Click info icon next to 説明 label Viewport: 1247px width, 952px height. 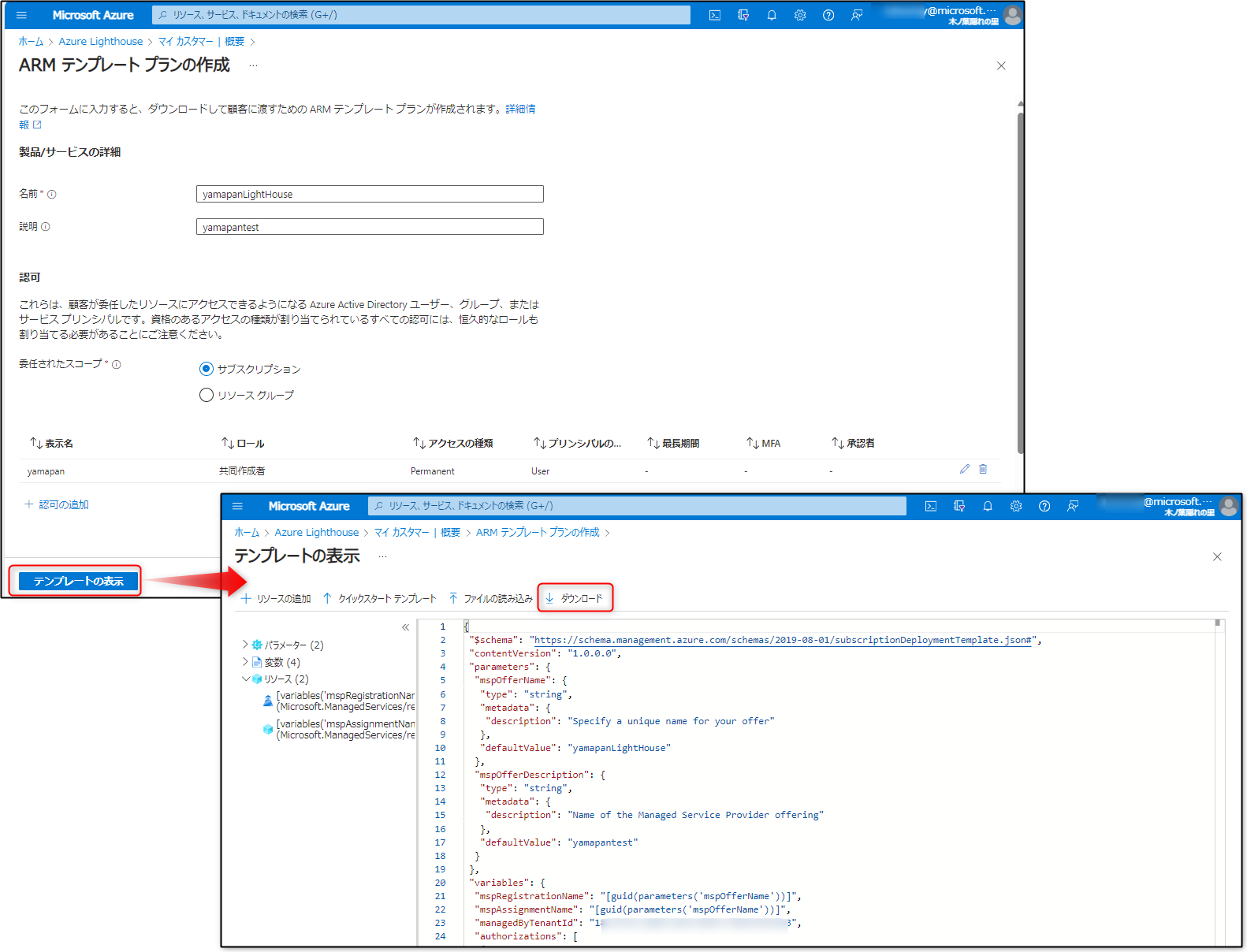coord(46,227)
